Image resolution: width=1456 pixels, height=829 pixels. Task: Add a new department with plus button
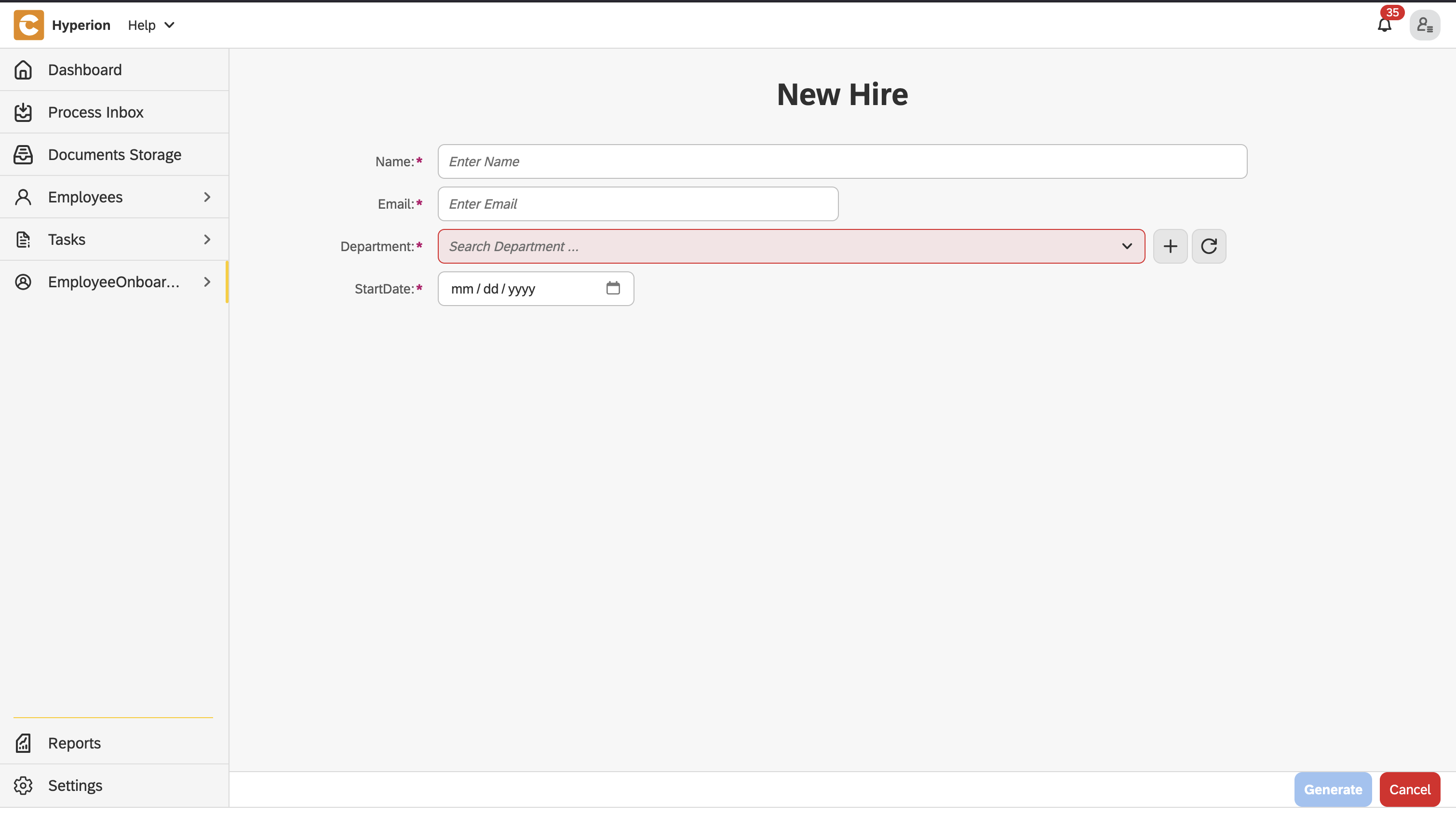pos(1170,247)
